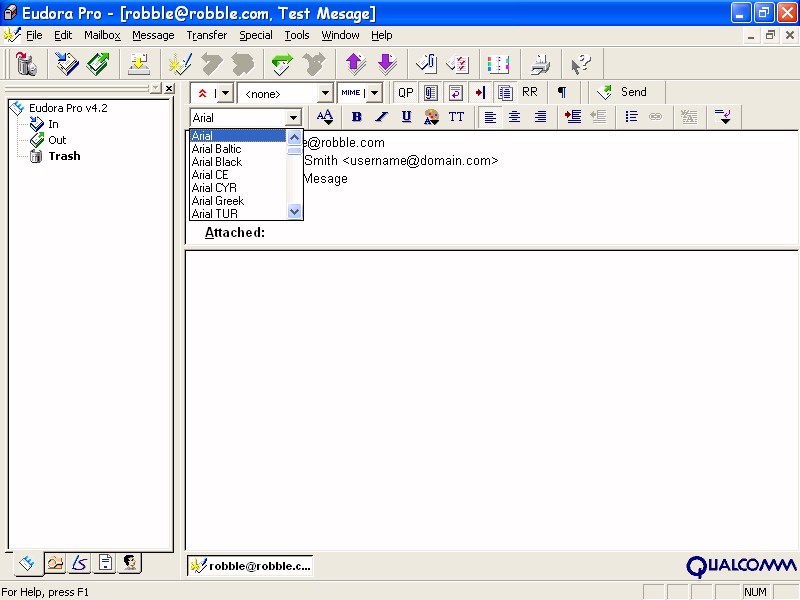Check mail with the download tray icon
This screenshot has width=800, height=600.
click(x=138, y=64)
